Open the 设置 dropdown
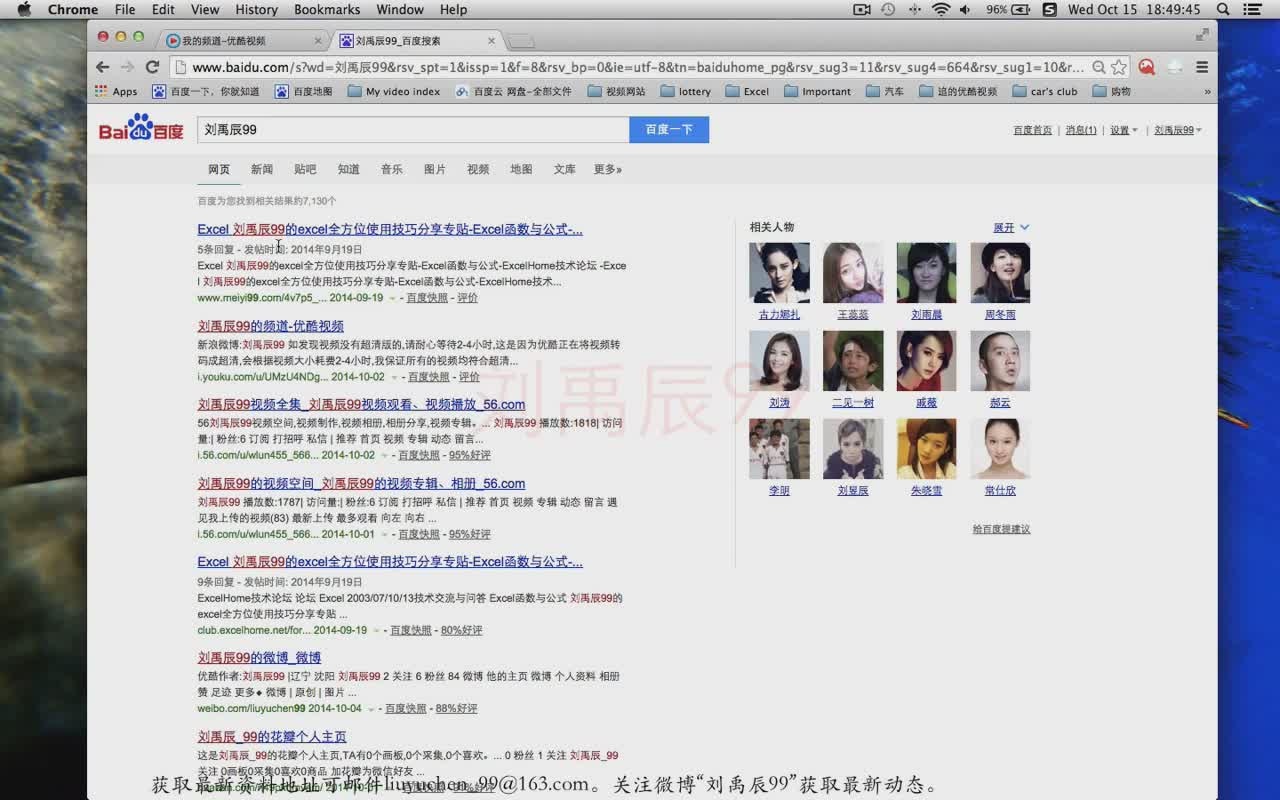The image size is (1280, 800). pyautogui.click(x=1124, y=130)
